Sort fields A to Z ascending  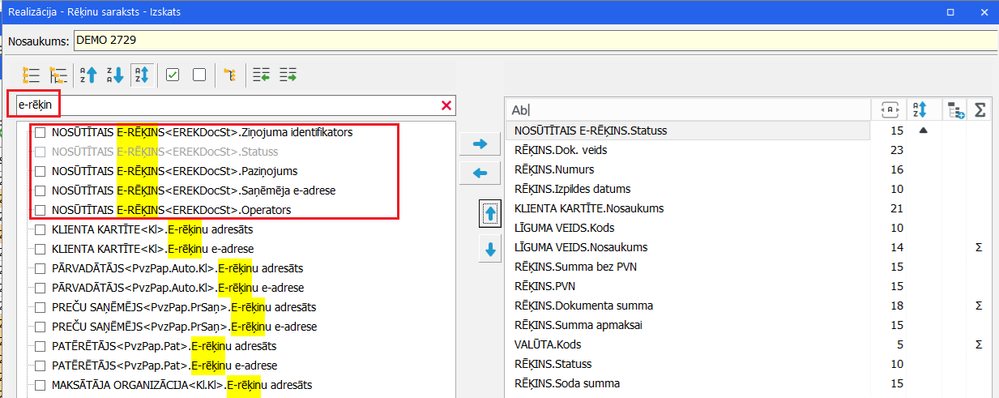[x=88, y=75]
